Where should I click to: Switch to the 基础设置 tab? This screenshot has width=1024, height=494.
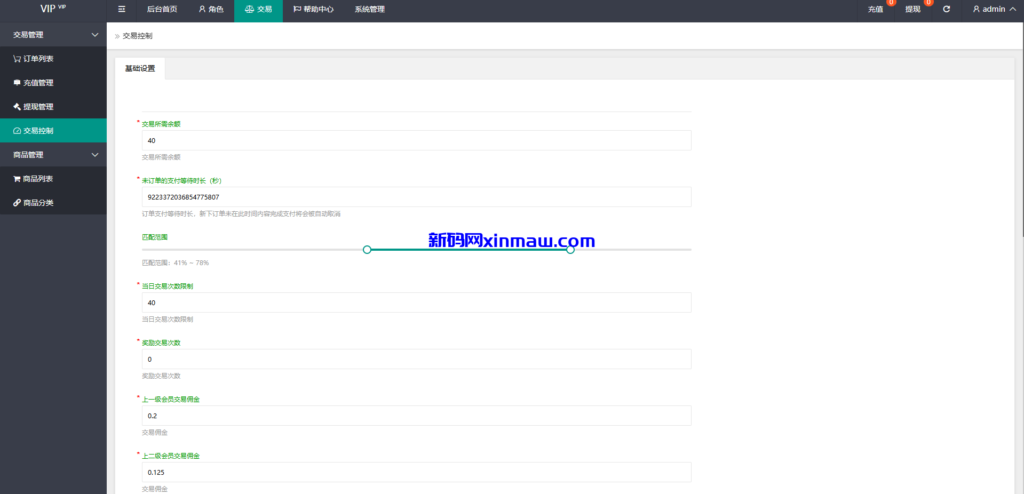[x=140, y=69]
